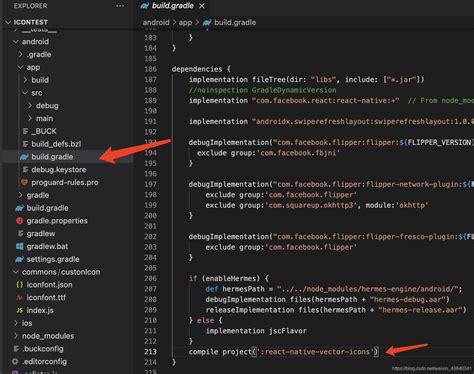Image resolution: width=474 pixels, height=374 pixels.
Task: Open gradlew file
Action: 41,234
